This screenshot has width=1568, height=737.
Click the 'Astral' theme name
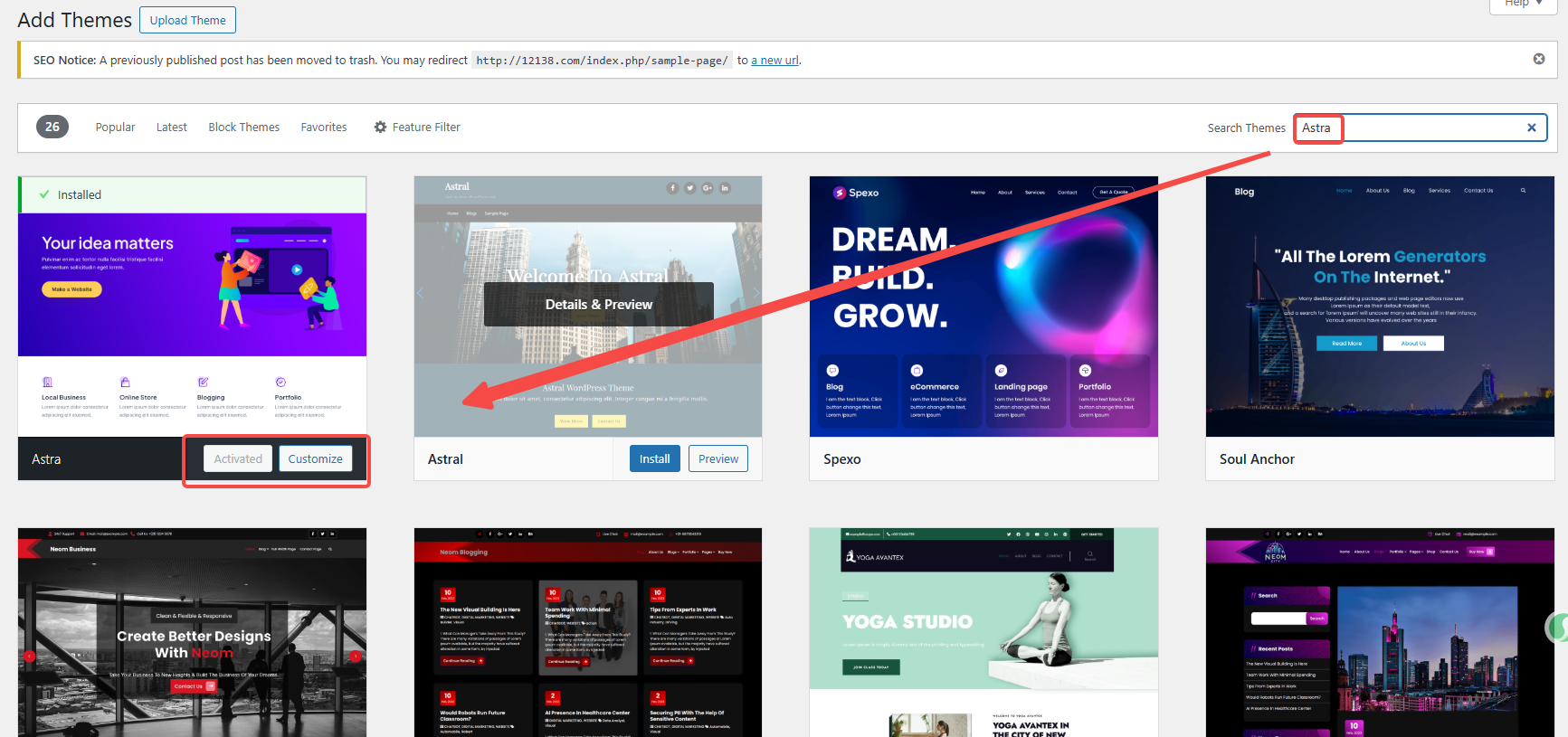point(445,459)
